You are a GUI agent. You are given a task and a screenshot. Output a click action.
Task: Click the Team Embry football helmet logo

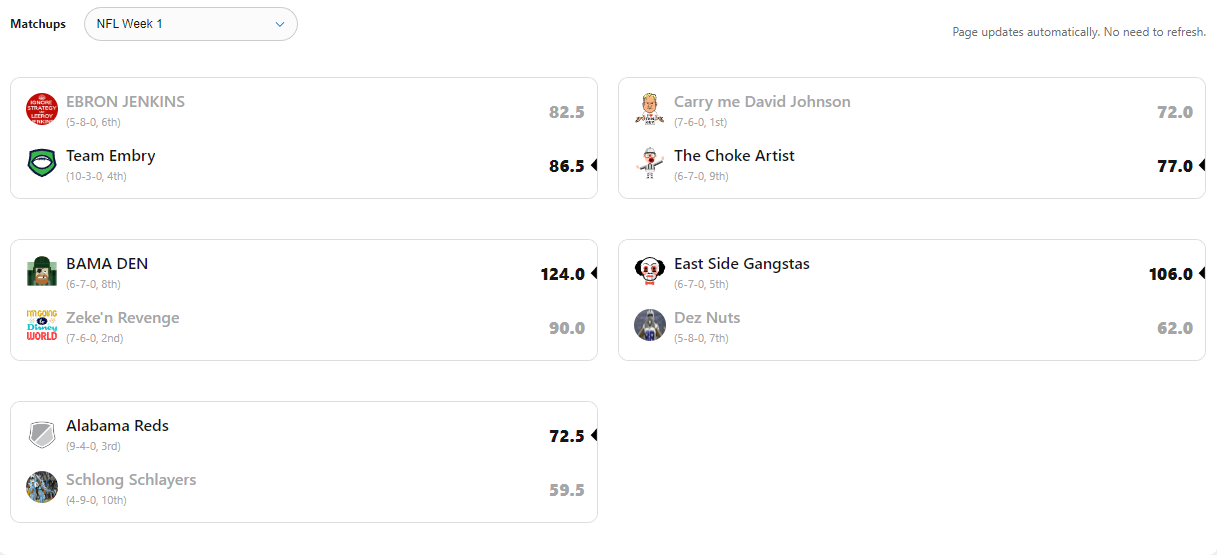(x=42, y=163)
